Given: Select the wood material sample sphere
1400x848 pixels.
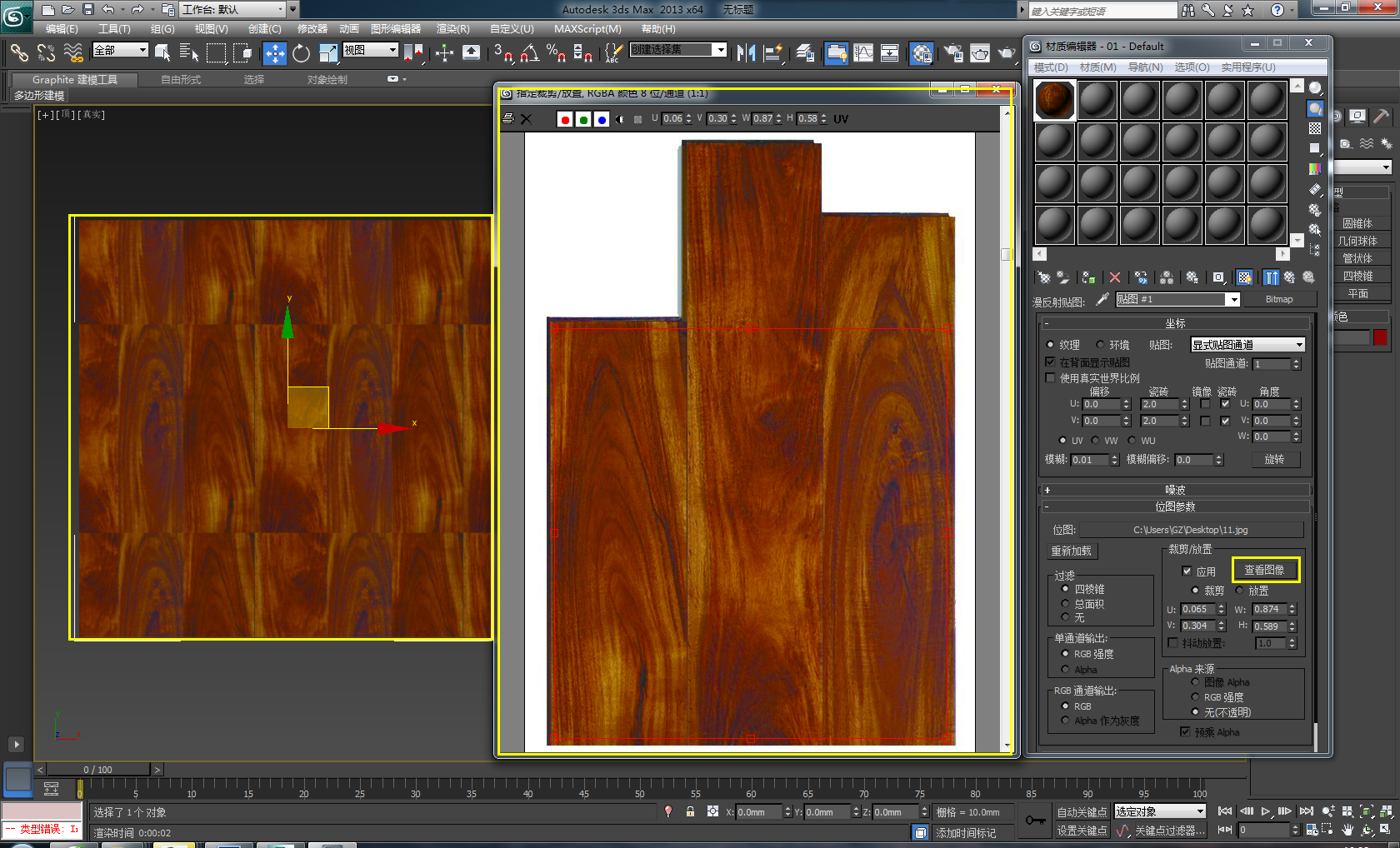Looking at the screenshot, I should coord(1054,100).
